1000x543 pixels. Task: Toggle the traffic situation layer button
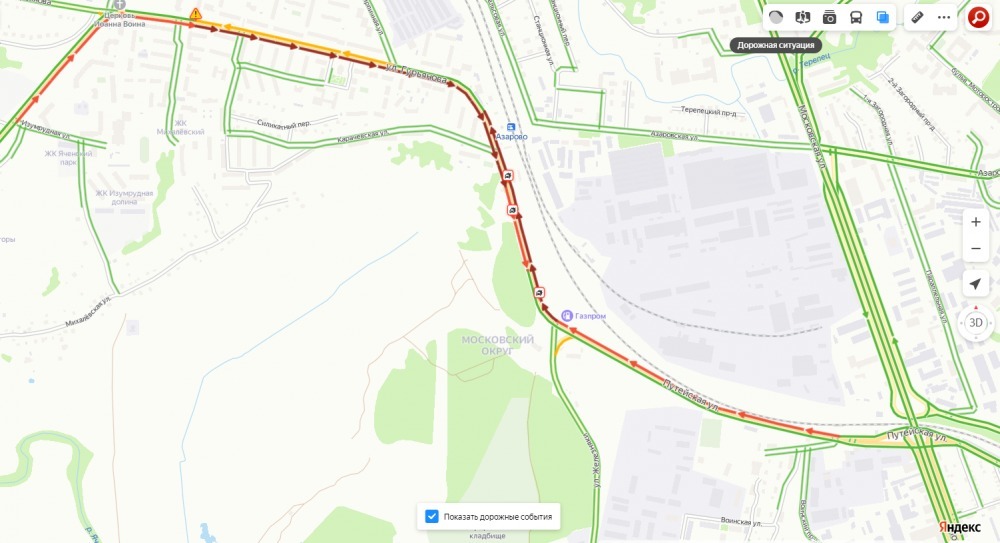point(776,17)
